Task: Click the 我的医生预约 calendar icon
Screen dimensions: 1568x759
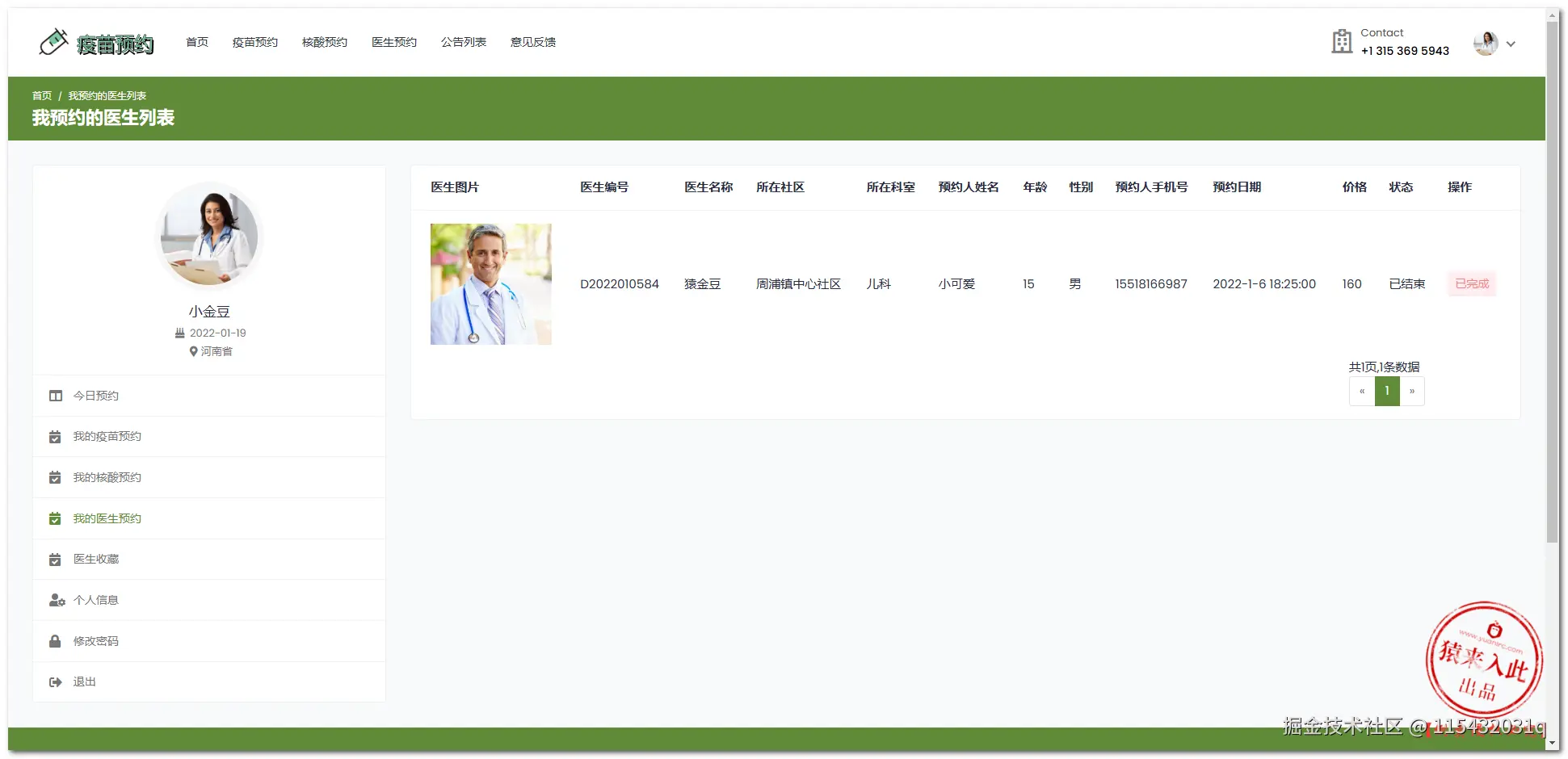Action: [55, 518]
